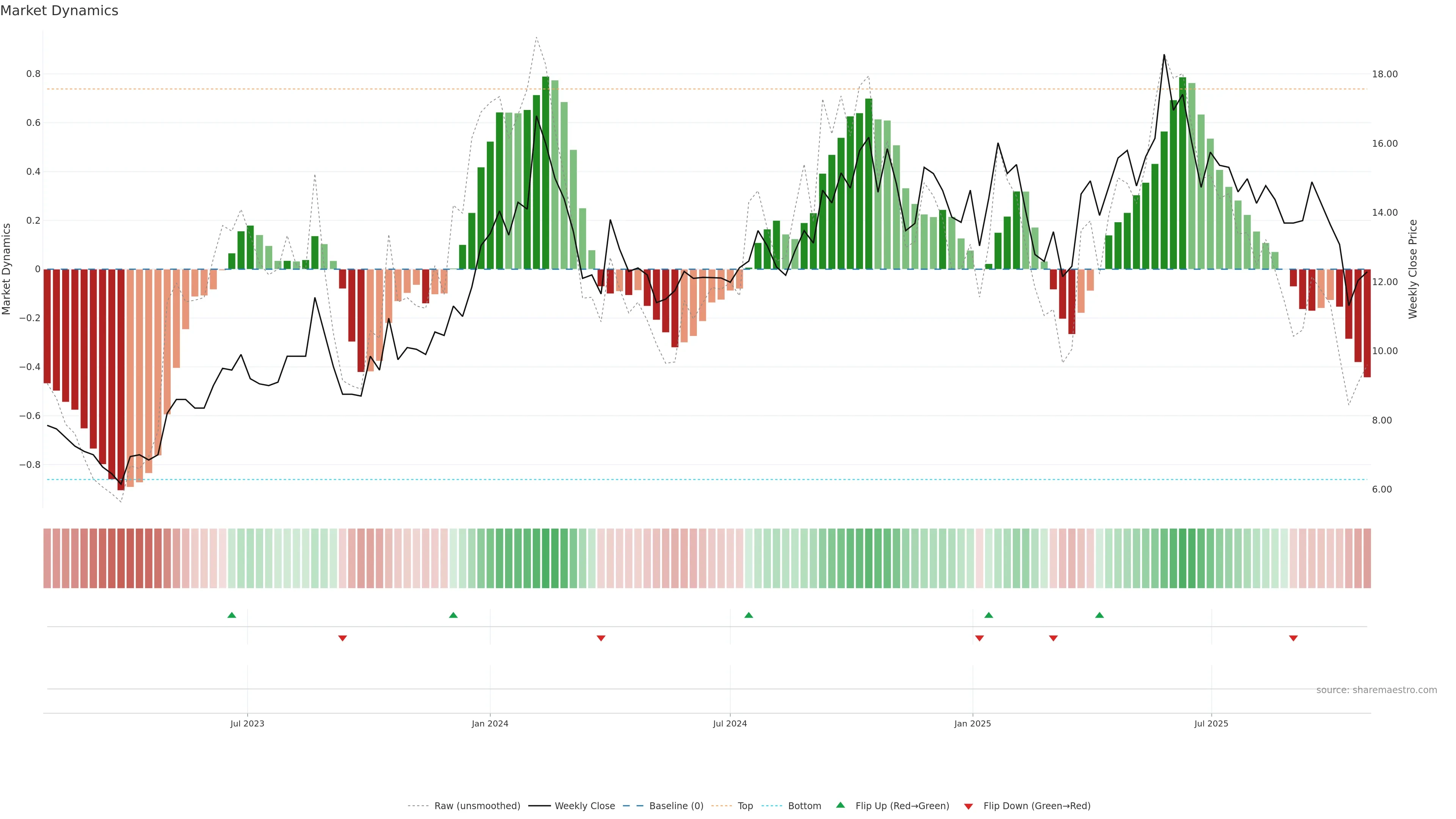Click the Weekly Close Price axis title
This screenshot has height=819, width=1456.
[x=1412, y=269]
